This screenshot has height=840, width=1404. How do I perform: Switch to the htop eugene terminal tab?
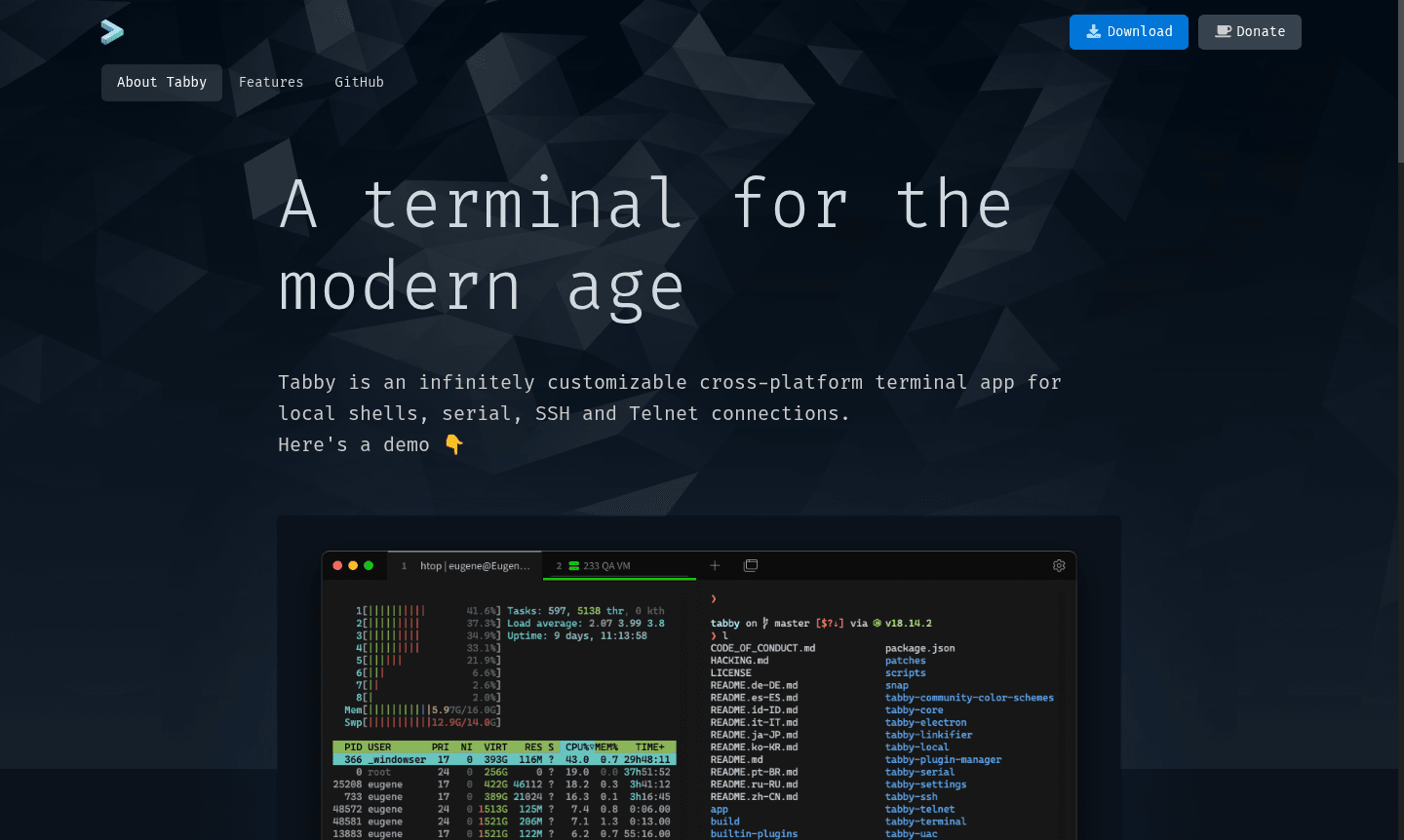point(465,565)
